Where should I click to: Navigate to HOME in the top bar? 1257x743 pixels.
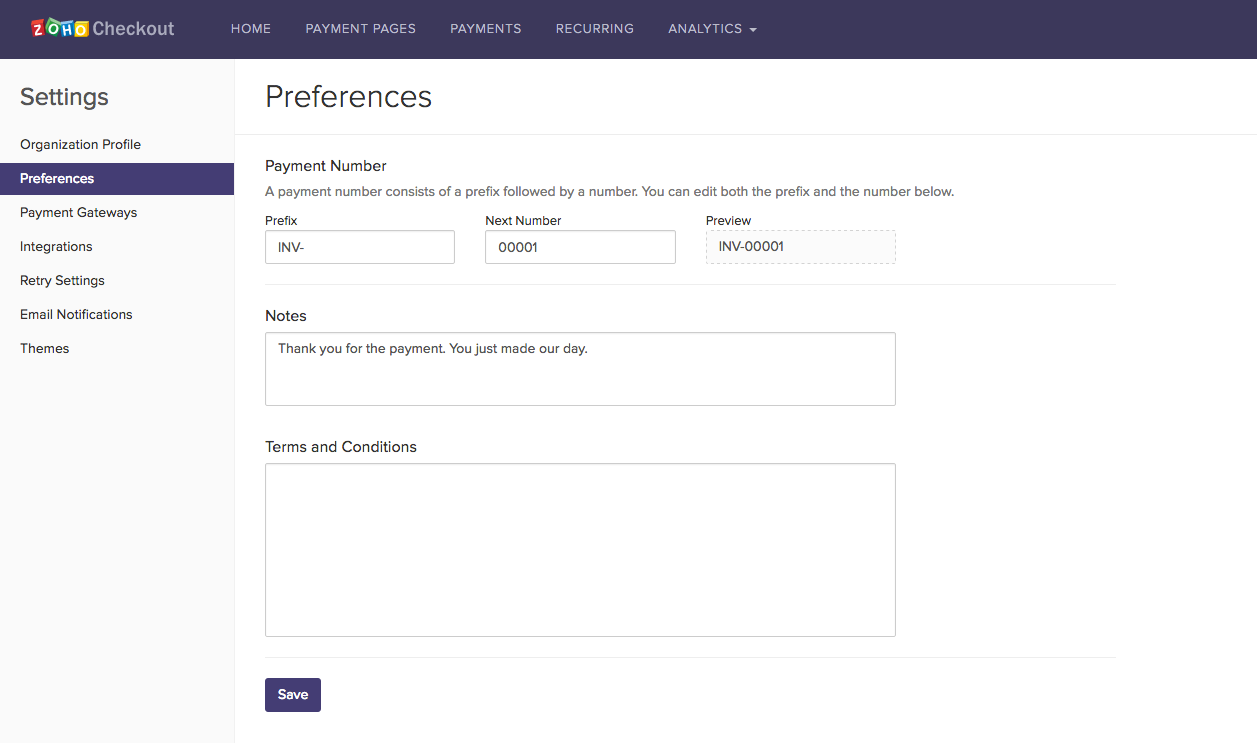(250, 29)
